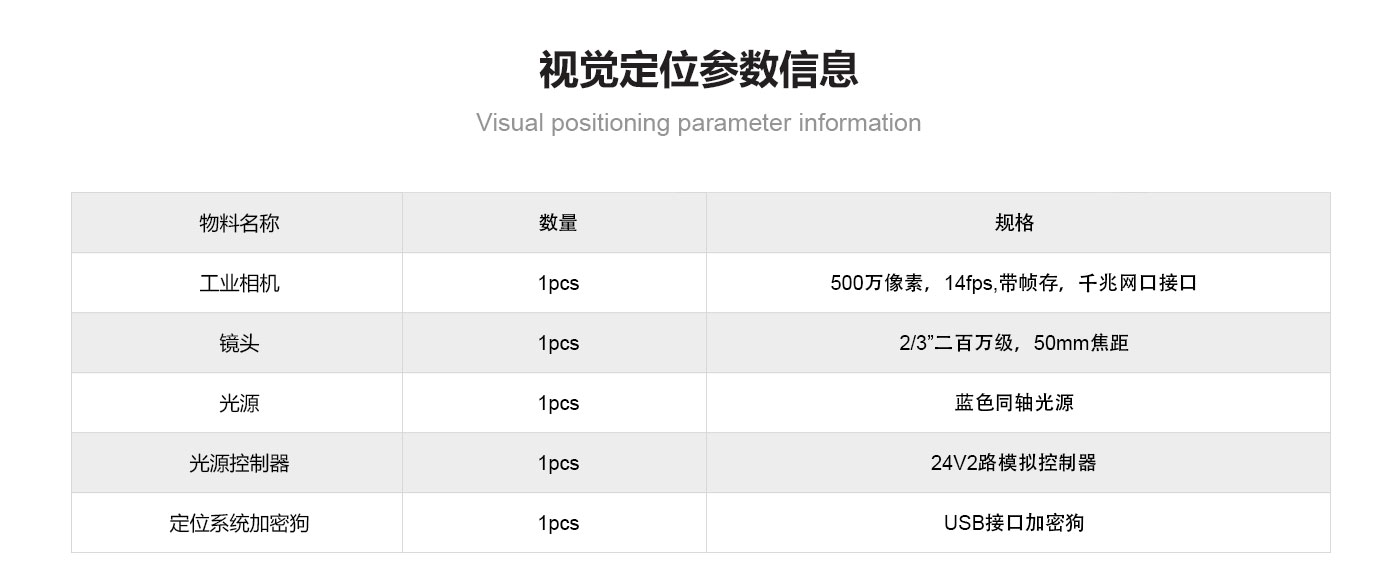Screen dimensions: 1400x576
Task: Click the Visual positioning parameter information subtitle
Action: tap(698, 123)
